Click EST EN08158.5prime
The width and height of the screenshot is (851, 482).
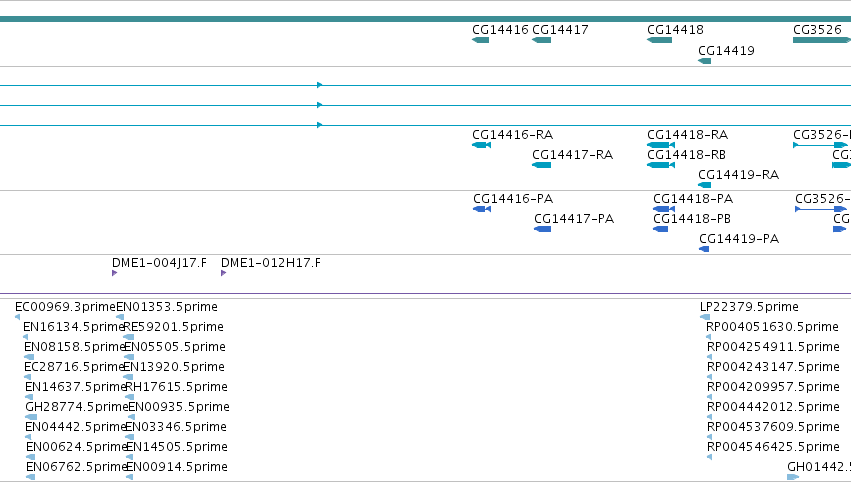click(x=75, y=347)
